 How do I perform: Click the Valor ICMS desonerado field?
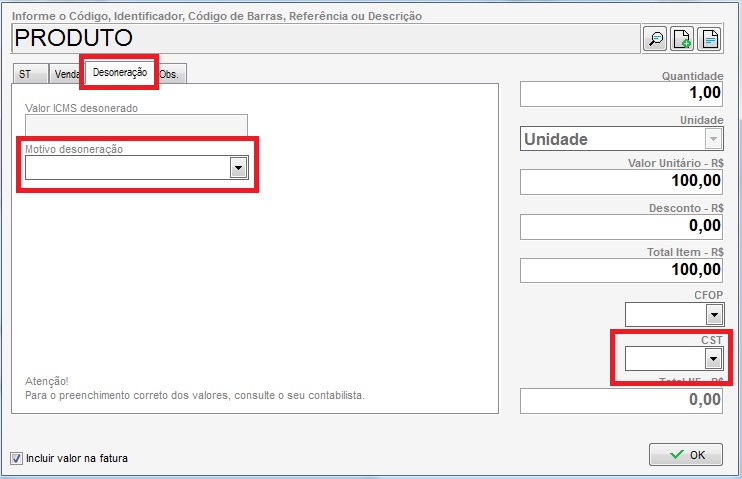pos(136,126)
